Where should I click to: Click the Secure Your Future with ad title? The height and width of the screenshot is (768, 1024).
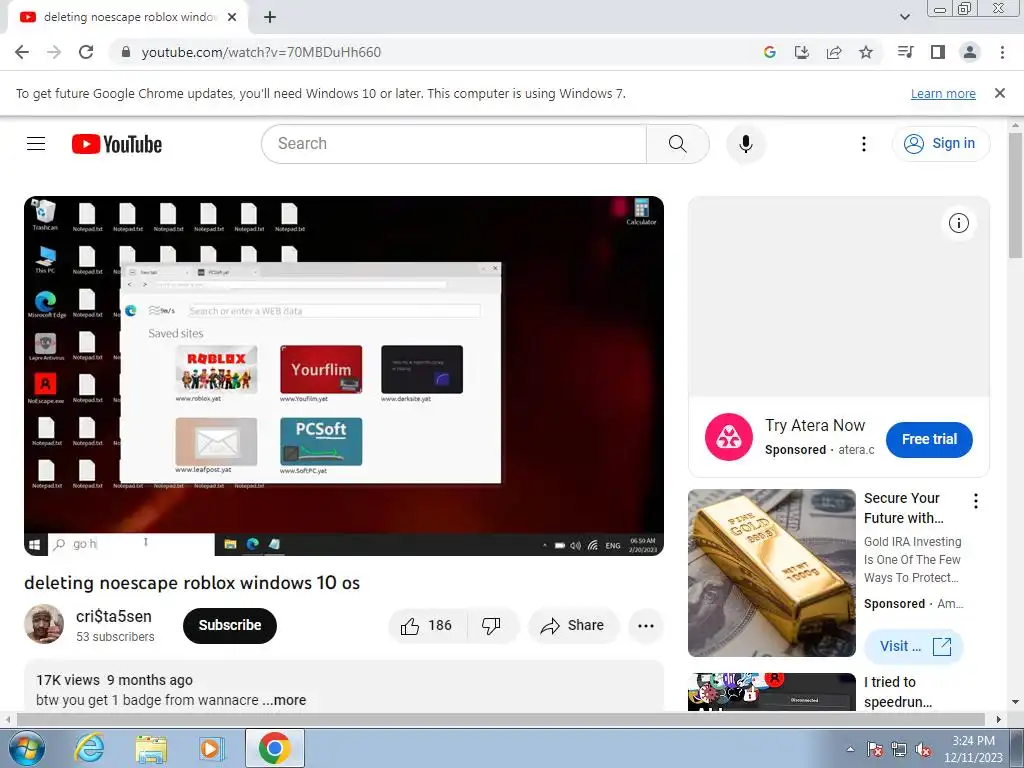903,508
